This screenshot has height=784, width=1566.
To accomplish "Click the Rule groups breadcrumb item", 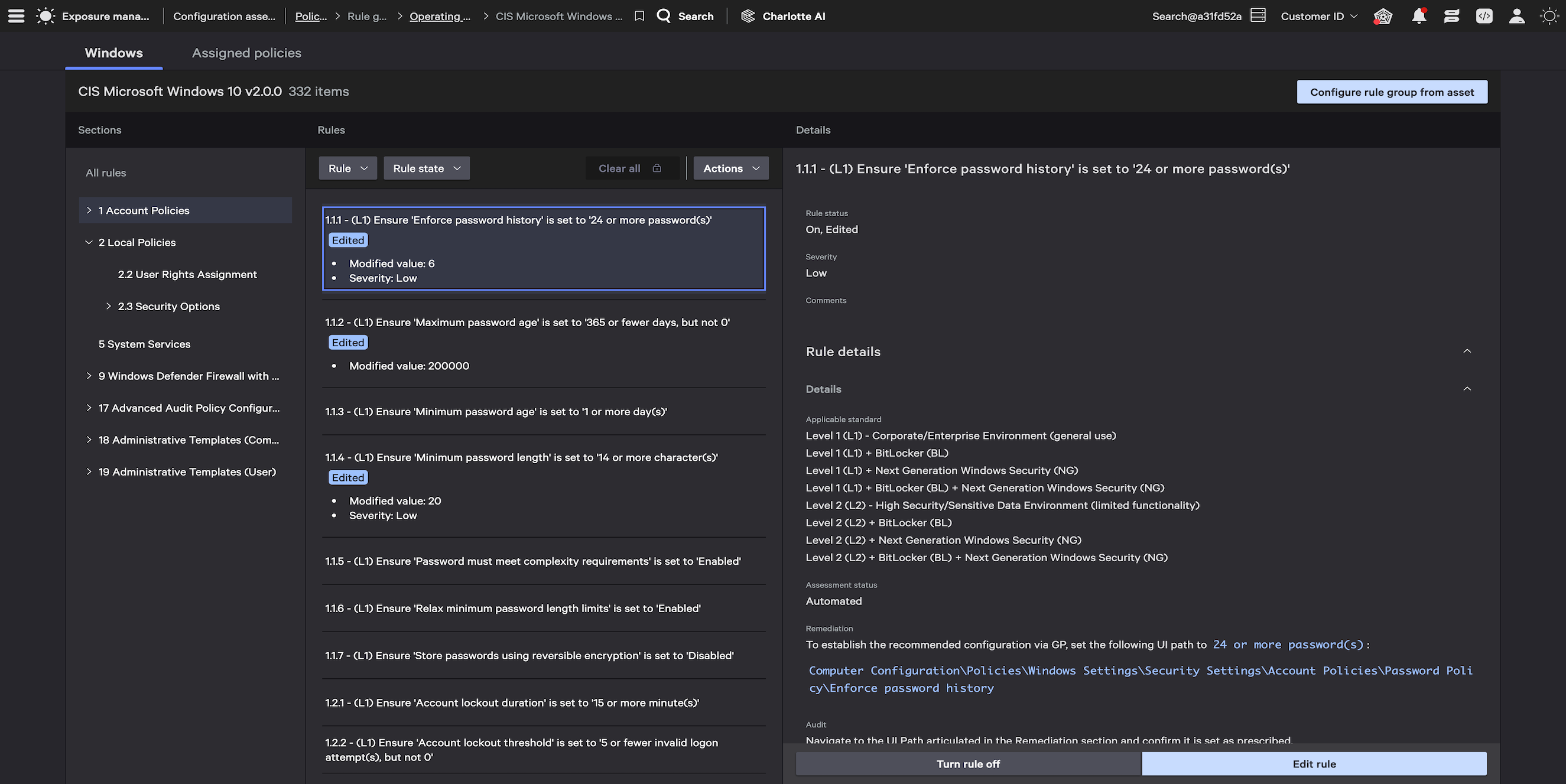I will pyautogui.click(x=366, y=17).
